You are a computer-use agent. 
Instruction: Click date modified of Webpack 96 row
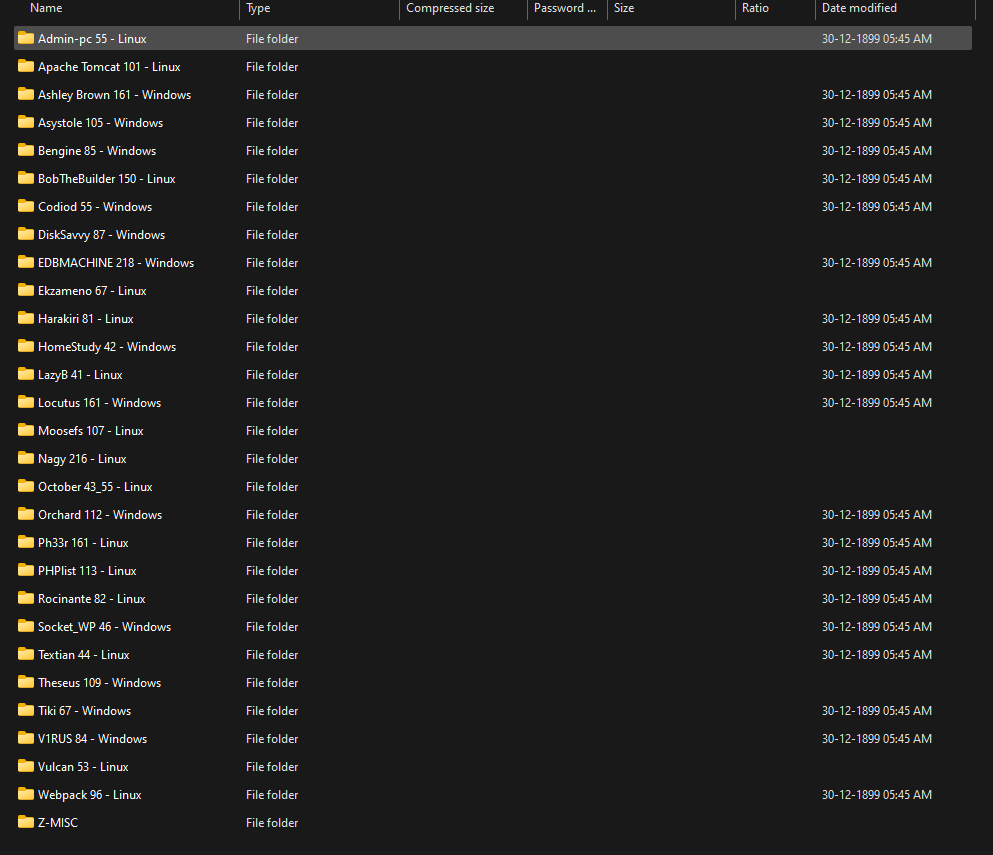point(876,795)
